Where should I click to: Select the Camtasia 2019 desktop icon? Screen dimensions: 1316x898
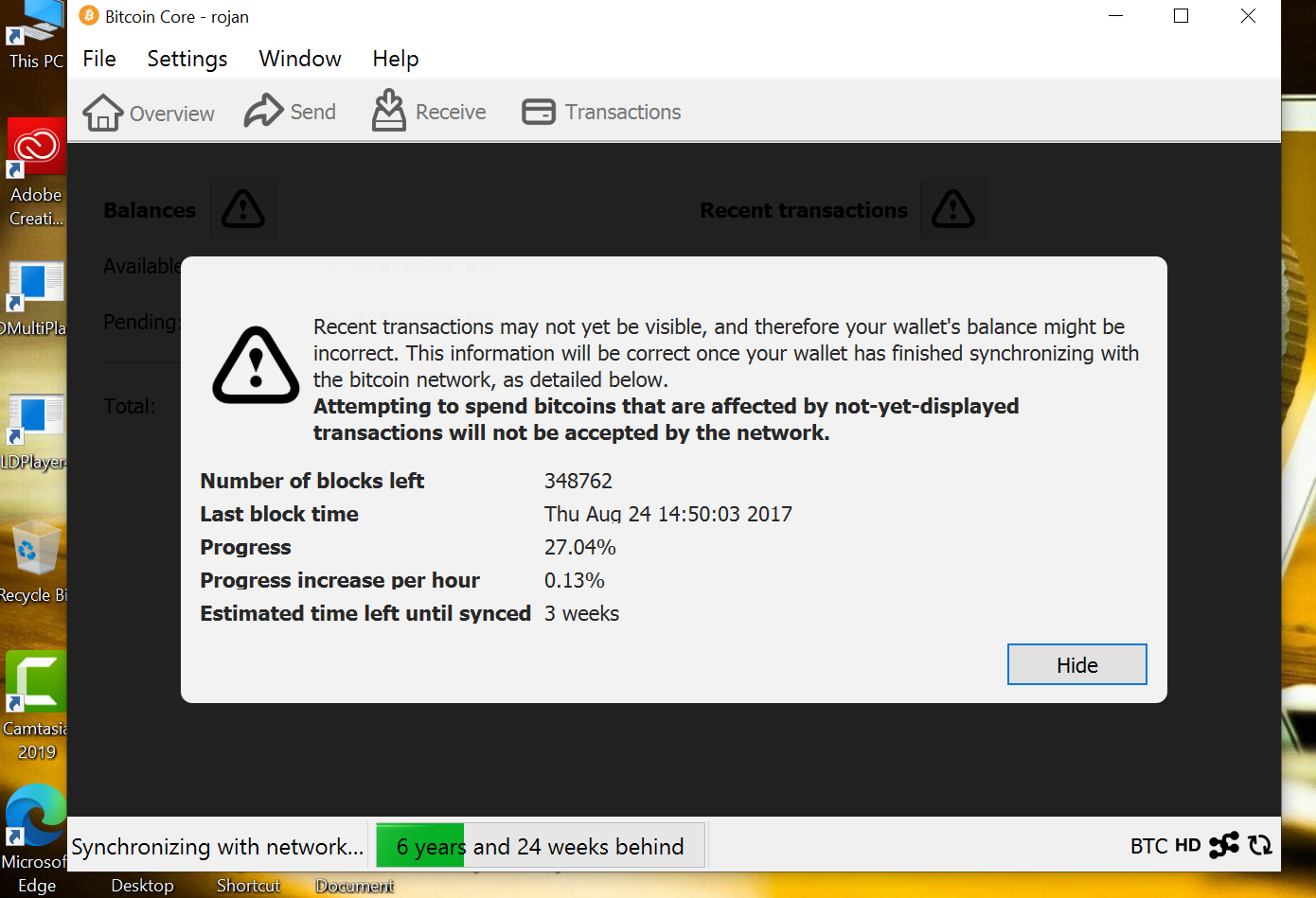[36, 707]
